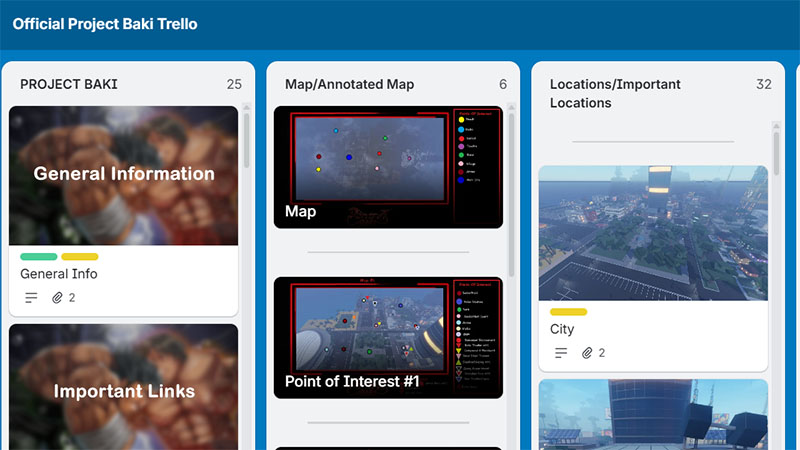This screenshot has width=800, height=450.
Task: Click the Locations/Important Locations list header
Action: pyautogui.click(x=615, y=93)
